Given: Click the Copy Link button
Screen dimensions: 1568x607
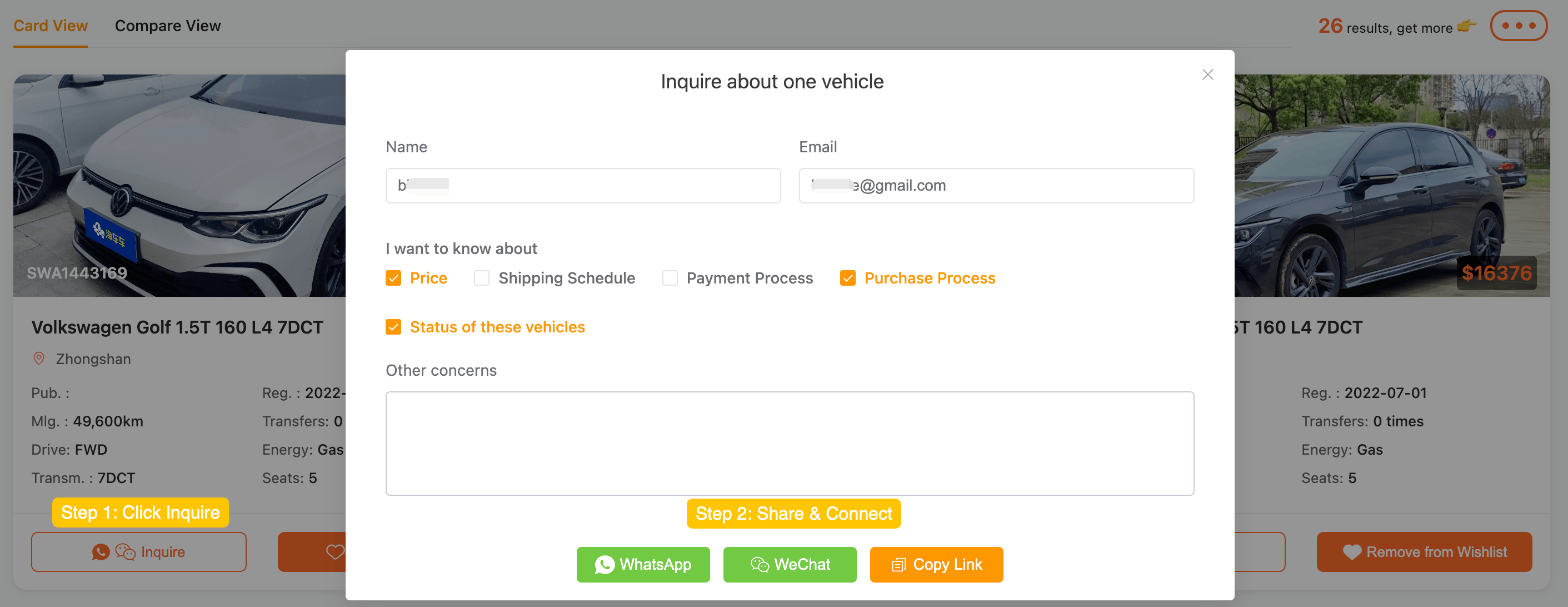Looking at the screenshot, I should 936,564.
